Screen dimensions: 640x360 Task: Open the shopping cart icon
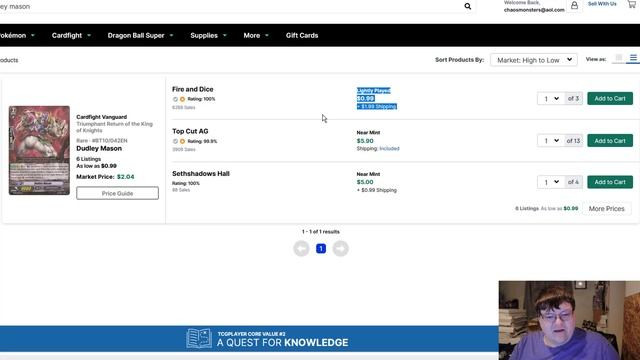(632, 4)
